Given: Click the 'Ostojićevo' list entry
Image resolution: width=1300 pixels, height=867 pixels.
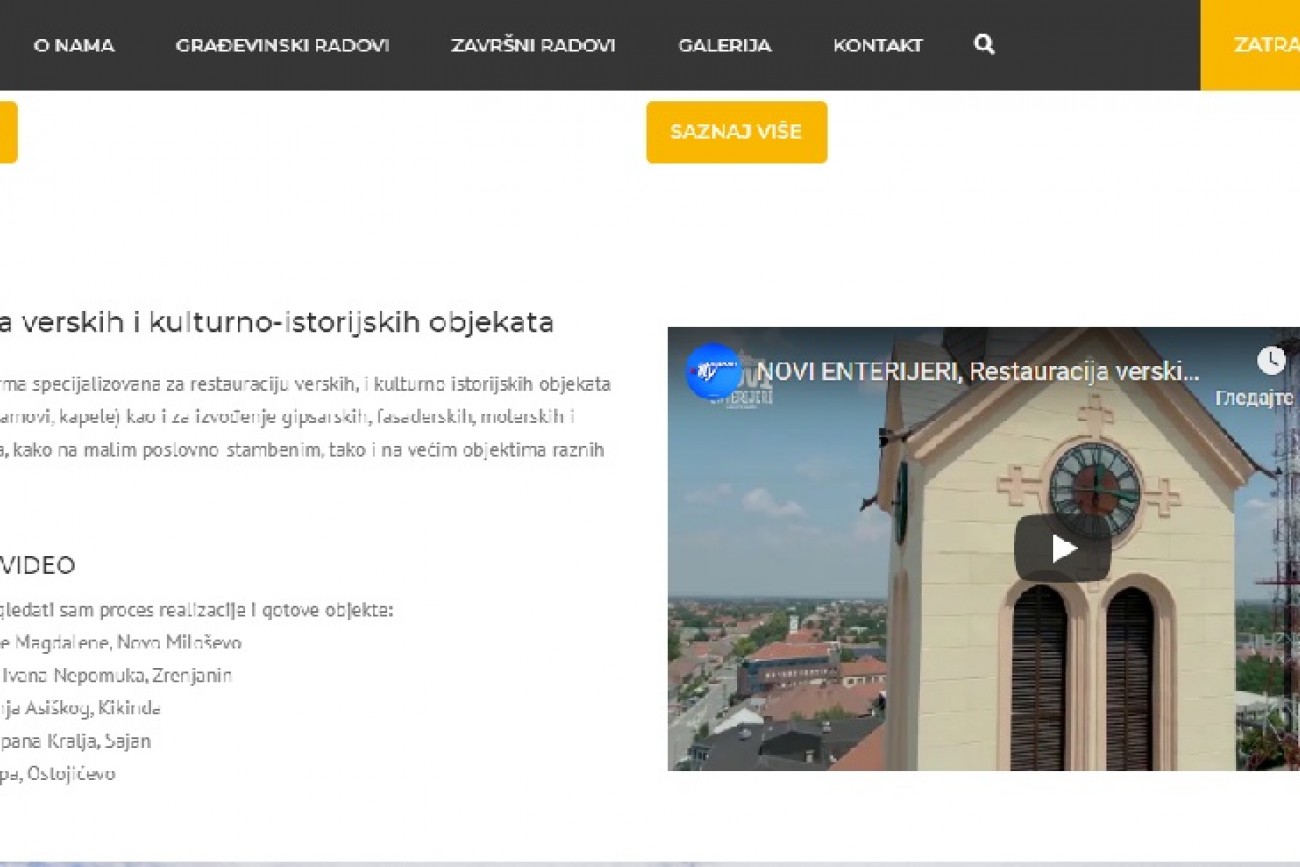Looking at the screenshot, I should click(58, 774).
